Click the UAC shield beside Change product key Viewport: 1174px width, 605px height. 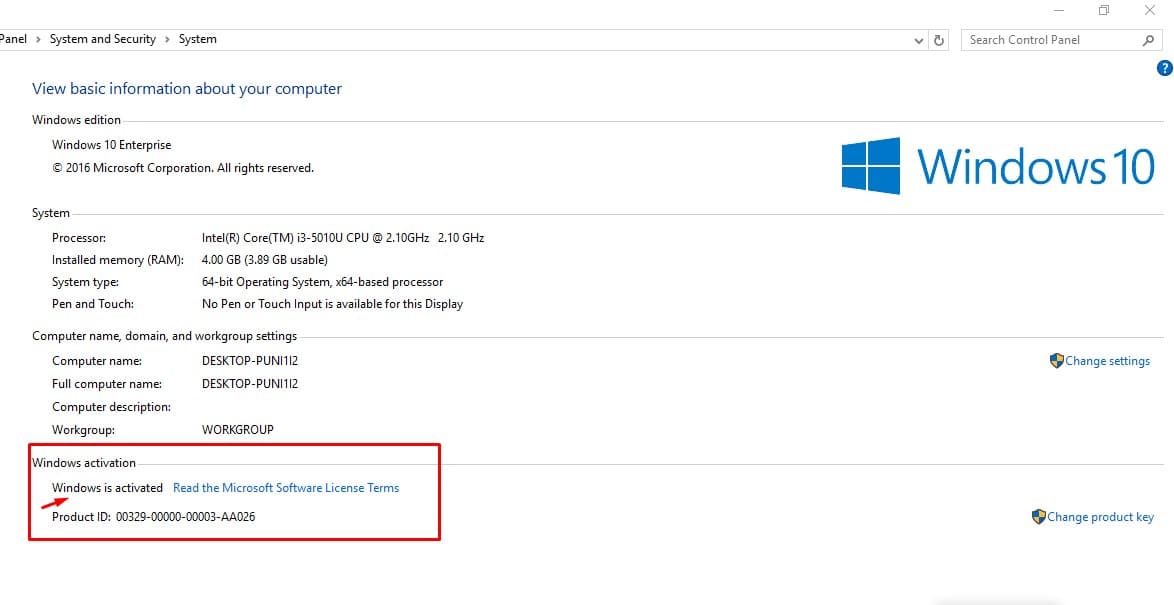coord(1040,517)
